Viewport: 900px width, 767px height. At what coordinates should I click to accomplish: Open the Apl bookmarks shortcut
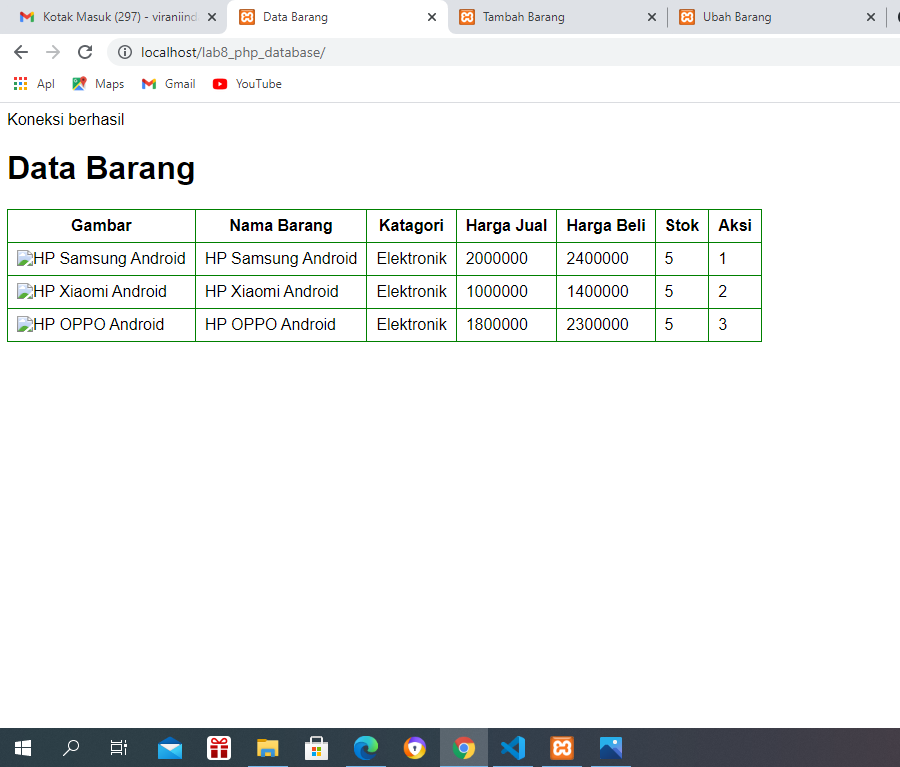(34, 84)
